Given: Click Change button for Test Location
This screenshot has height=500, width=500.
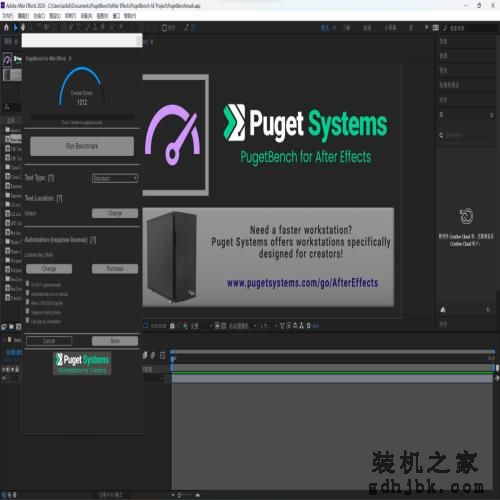Looking at the screenshot, I should pyautogui.click(x=115, y=213).
